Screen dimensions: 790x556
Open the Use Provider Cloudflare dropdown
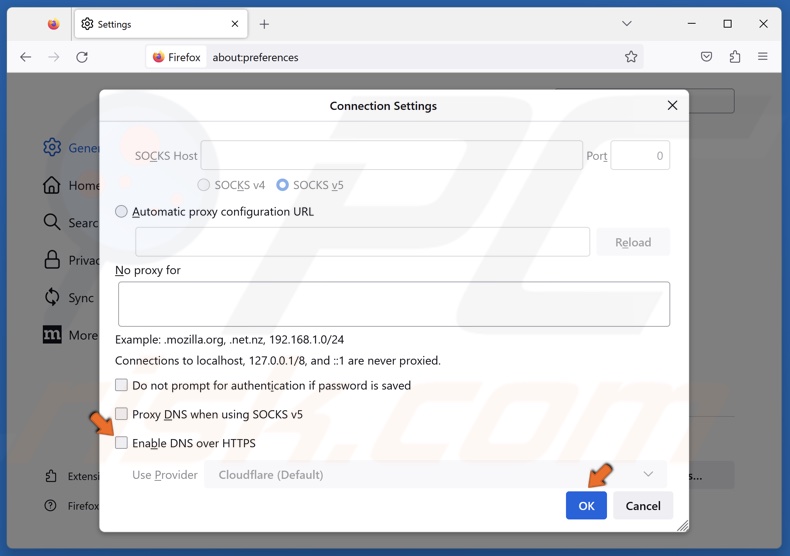click(x=435, y=474)
